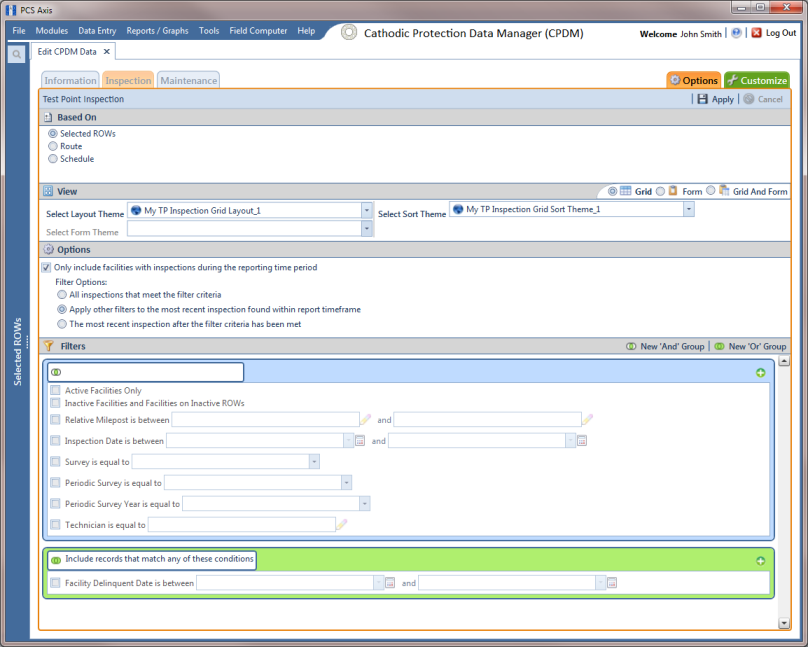
Task: Enable Facility Delinquent Date filter checkbox
Action: pyautogui.click(x=55, y=583)
